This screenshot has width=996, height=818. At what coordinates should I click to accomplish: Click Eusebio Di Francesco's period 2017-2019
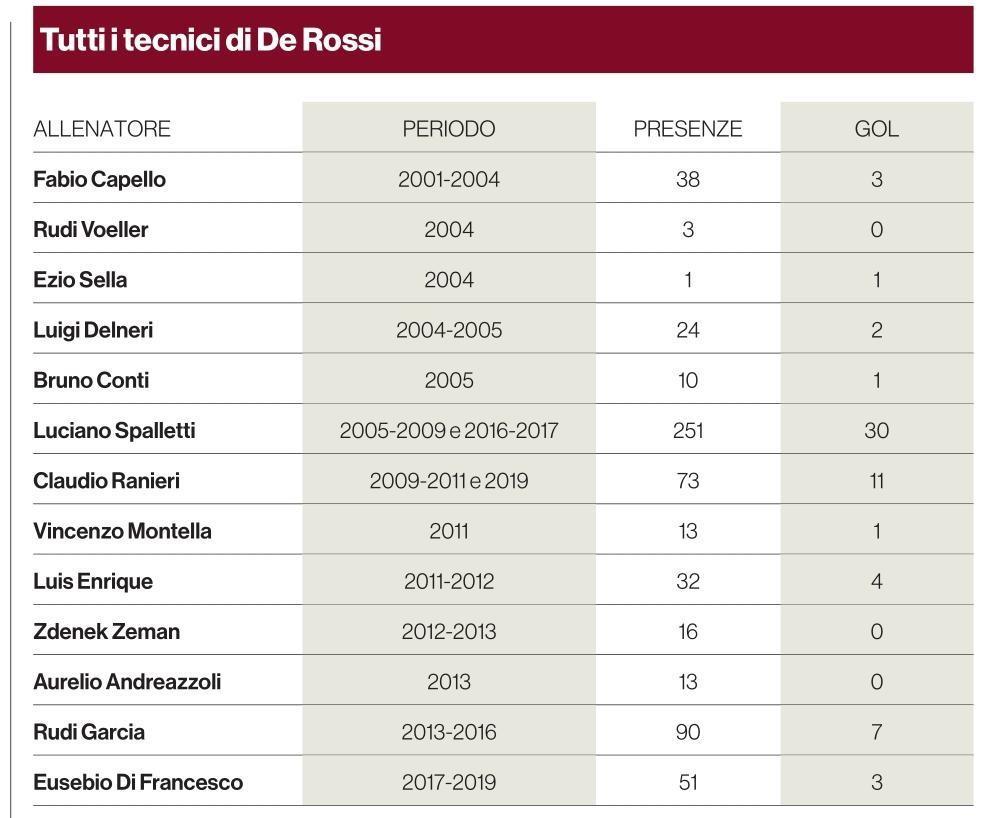pyautogui.click(x=448, y=782)
